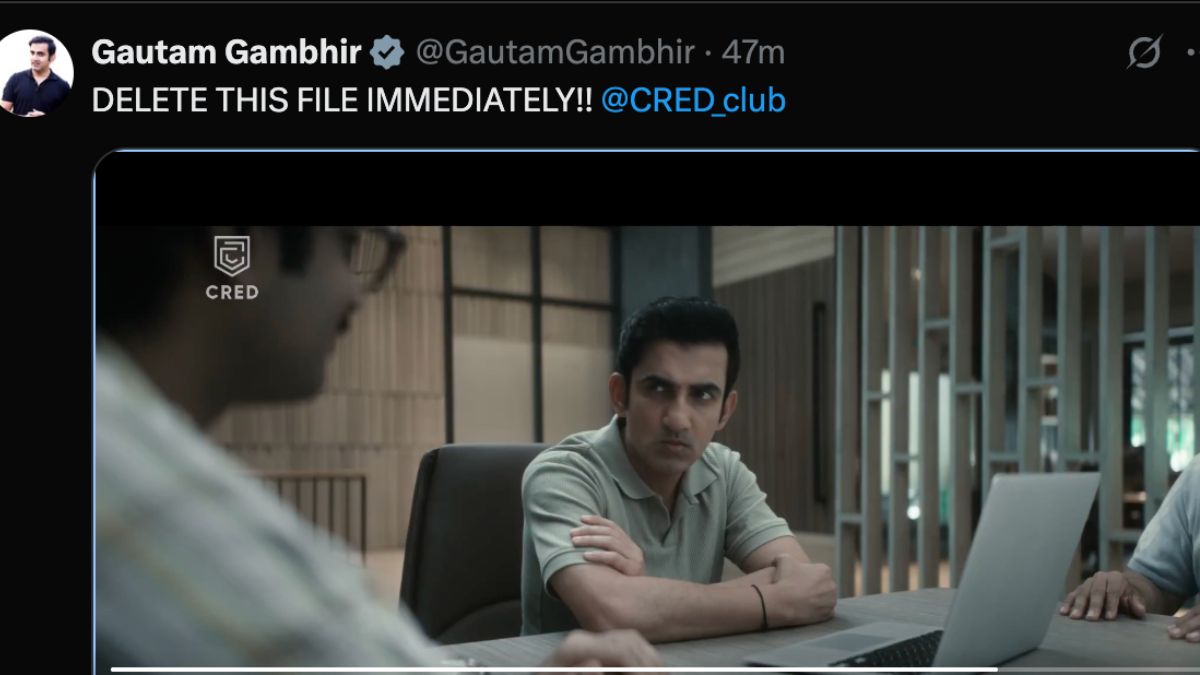
Task: Click the DELETE THIS FILE IMMEDIATELY text
Action: 342,100
